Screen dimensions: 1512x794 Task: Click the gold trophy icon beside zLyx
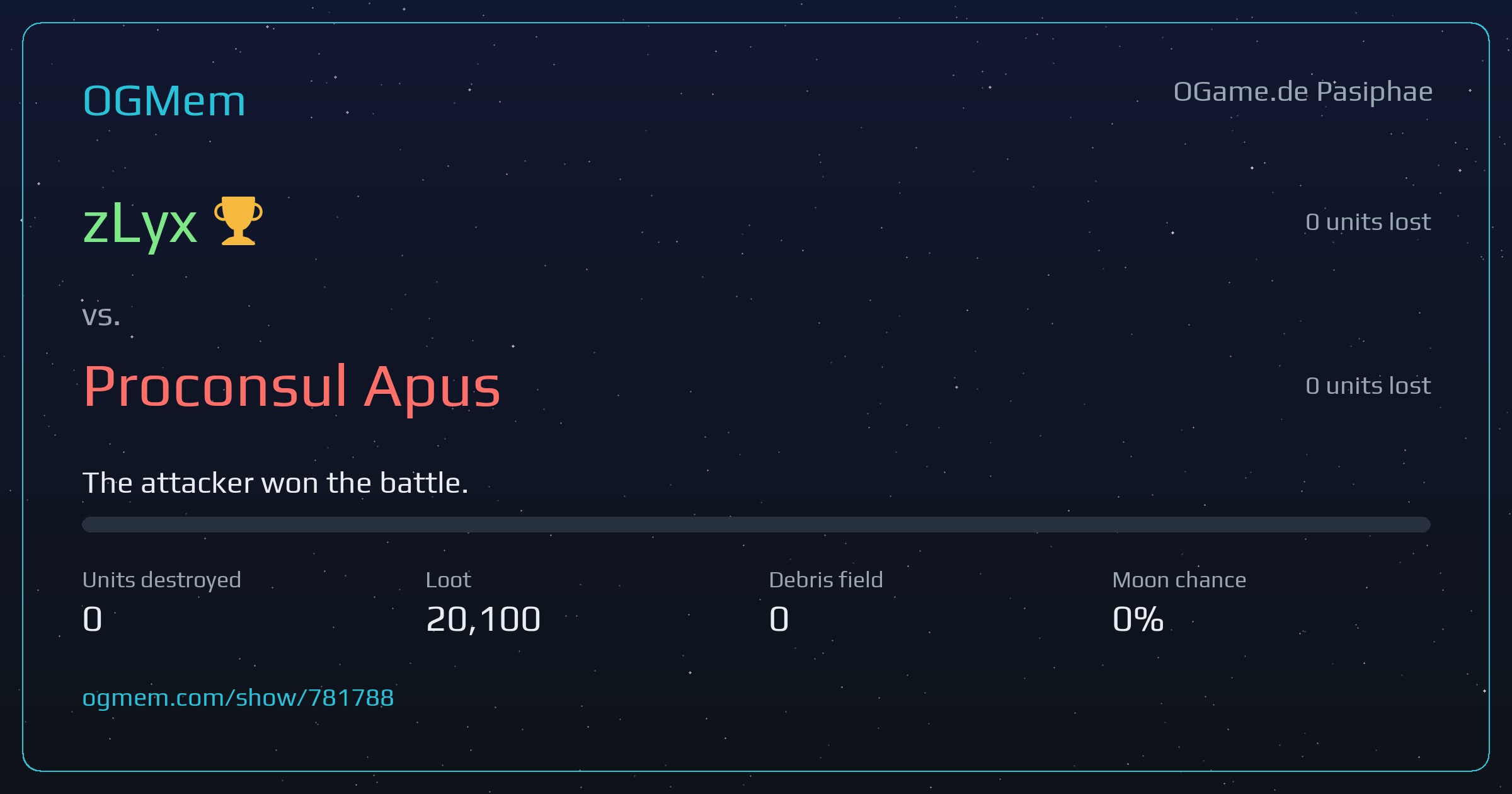pos(238,221)
